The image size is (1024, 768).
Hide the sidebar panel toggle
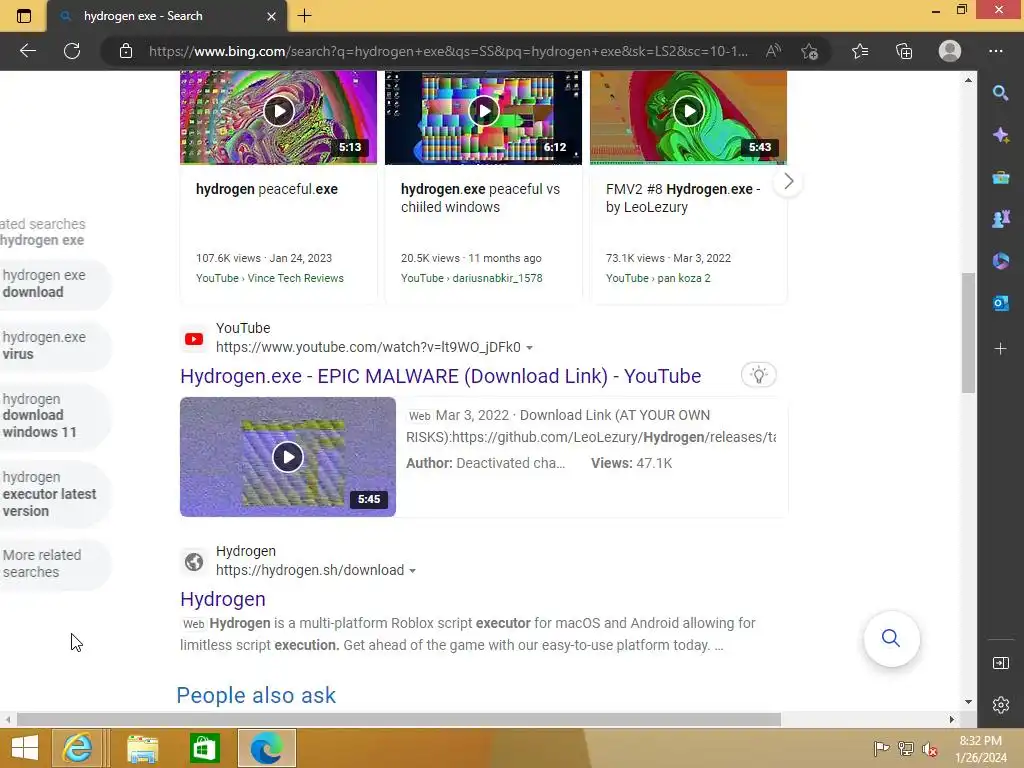(1000, 663)
